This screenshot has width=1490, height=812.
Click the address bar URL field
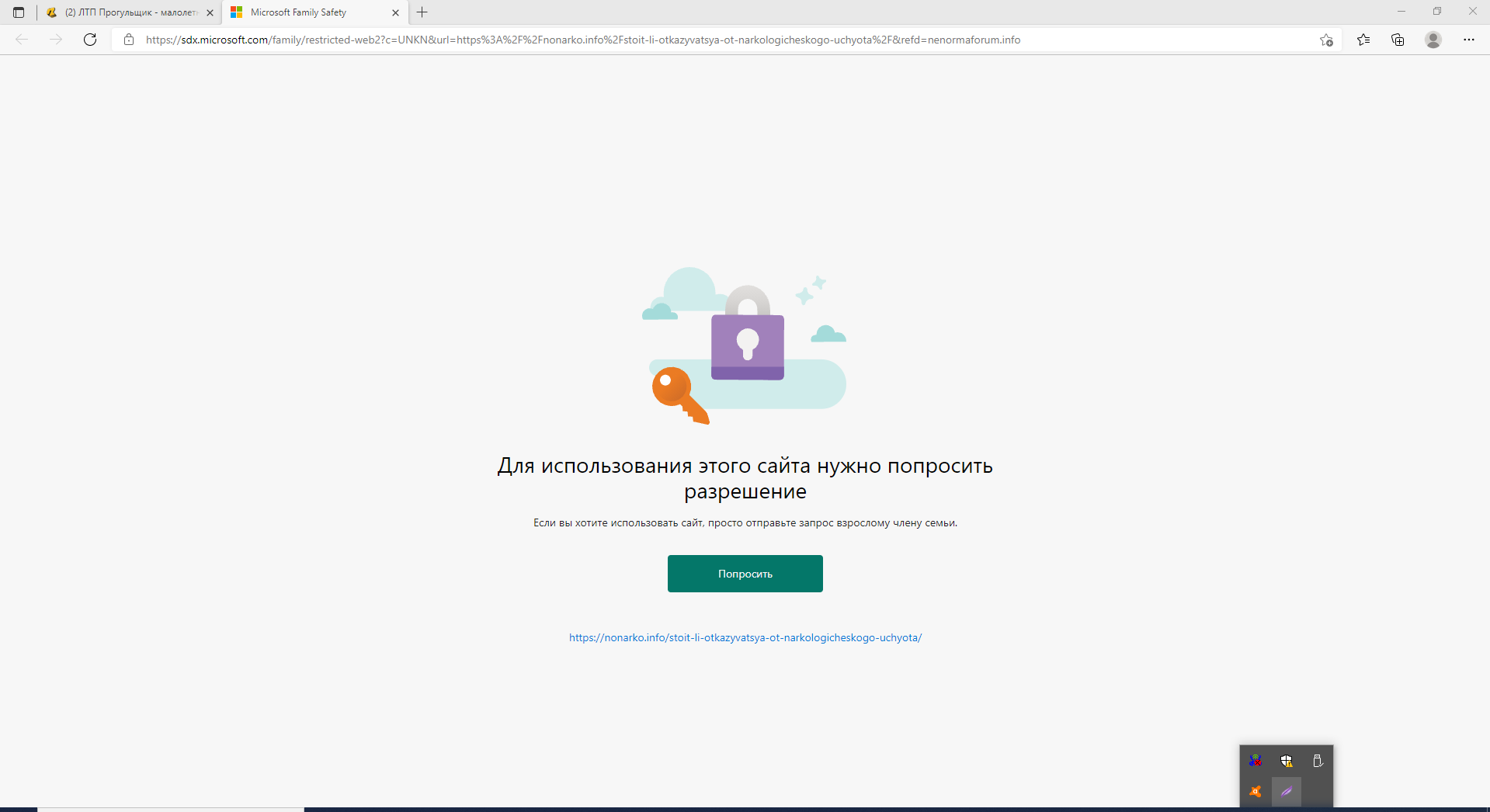[x=582, y=40]
